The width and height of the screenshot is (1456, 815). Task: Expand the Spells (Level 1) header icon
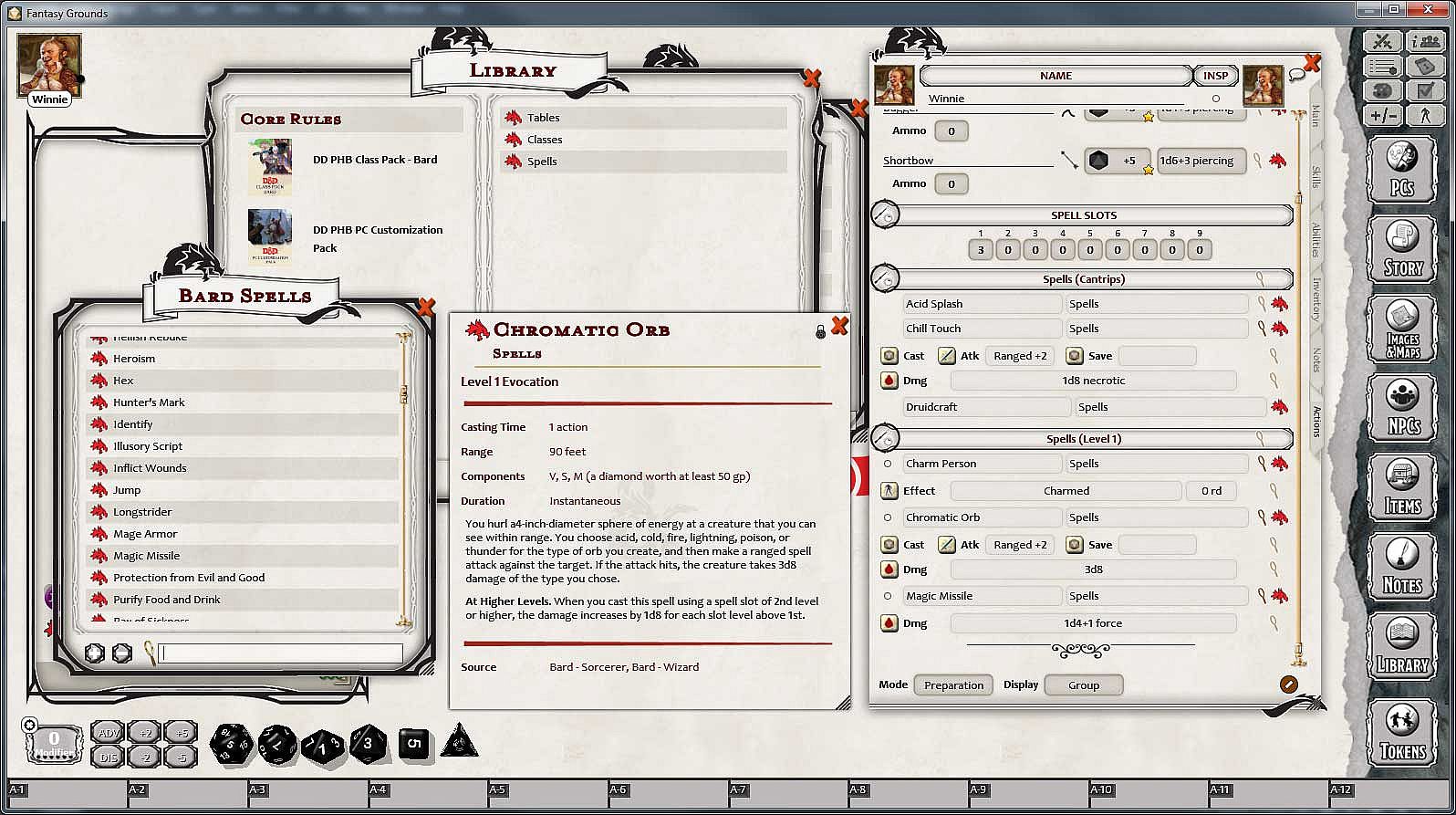tap(885, 439)
